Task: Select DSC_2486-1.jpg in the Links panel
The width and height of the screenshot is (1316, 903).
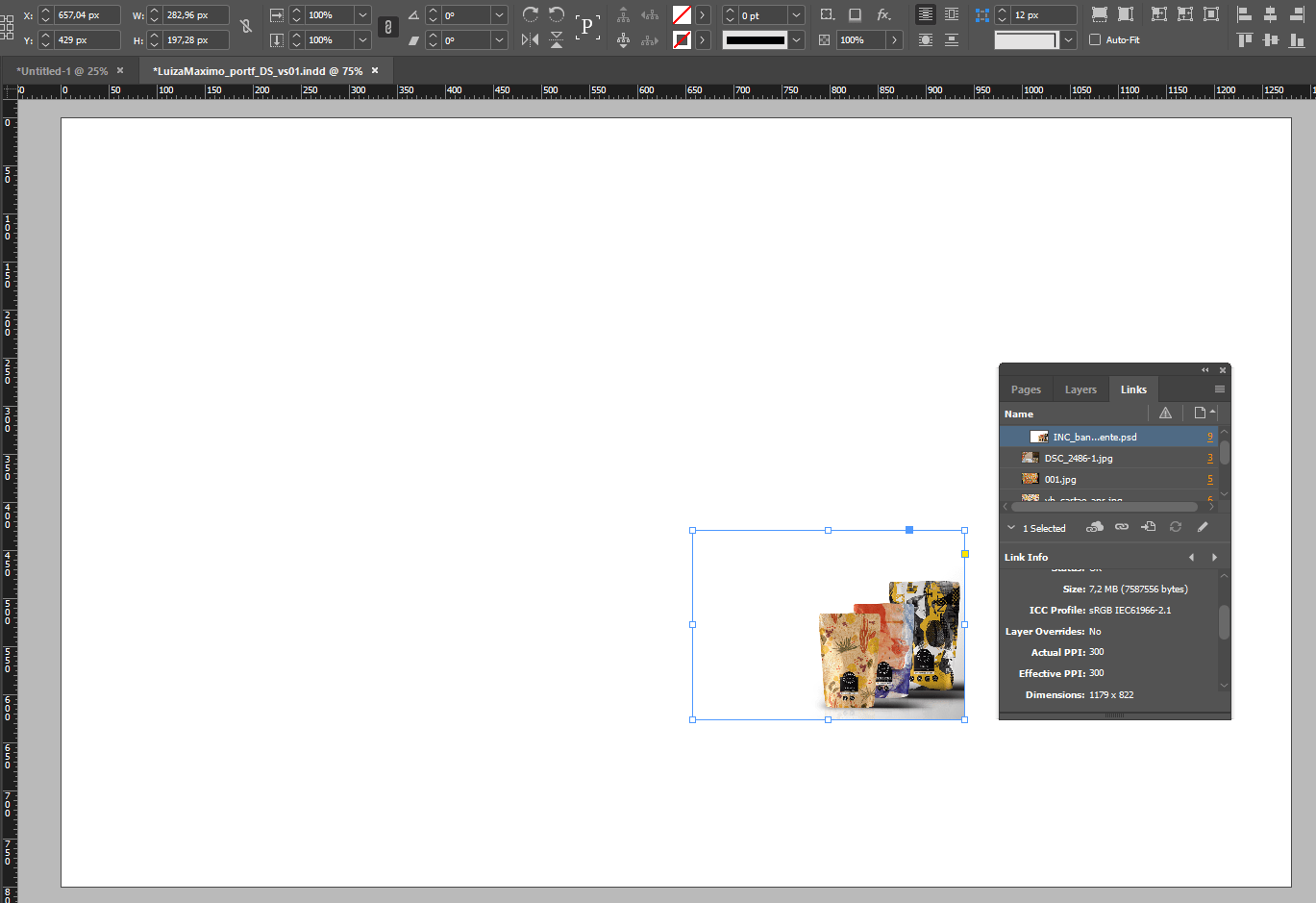Action: (x=1077, y=457)
